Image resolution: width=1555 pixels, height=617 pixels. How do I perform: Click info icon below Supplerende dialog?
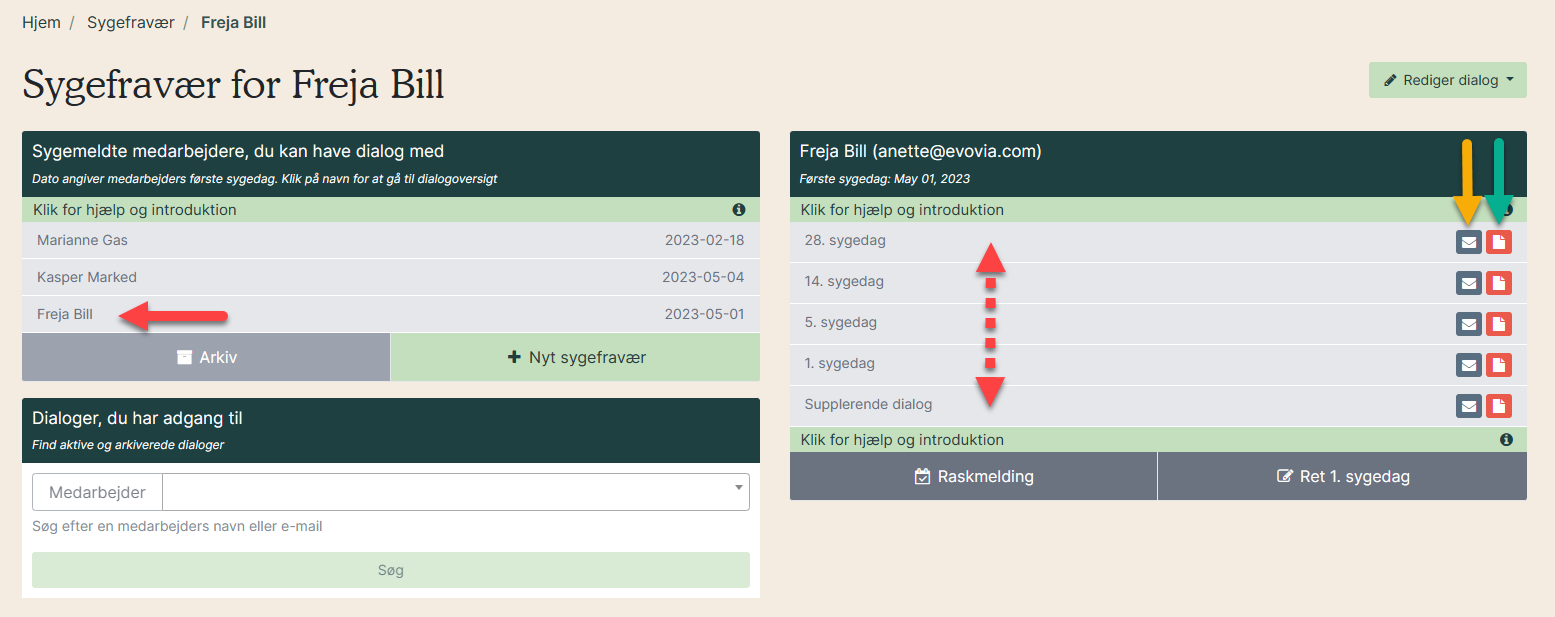coord(1506,440)
